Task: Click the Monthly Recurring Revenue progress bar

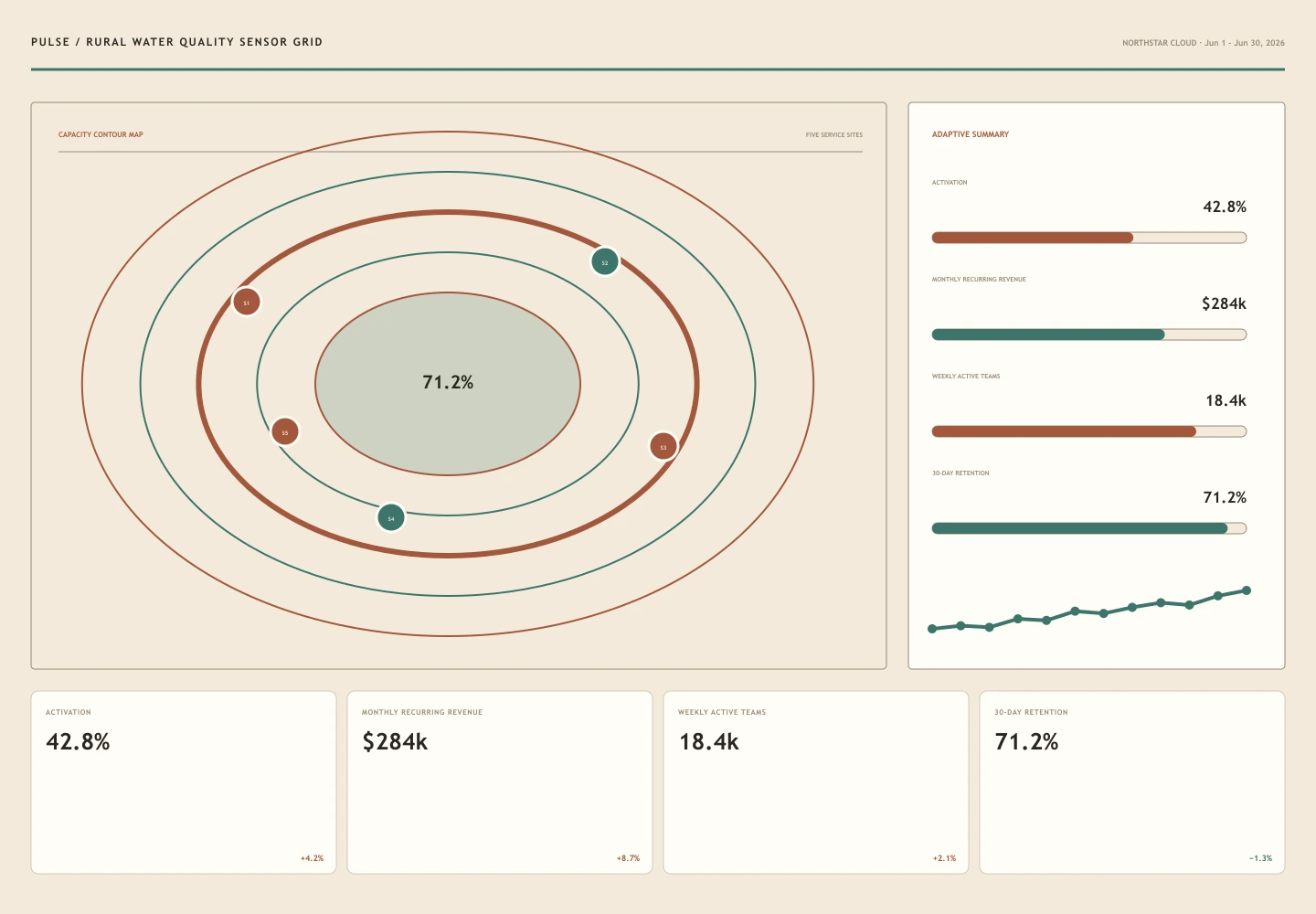Action: 1089,335
